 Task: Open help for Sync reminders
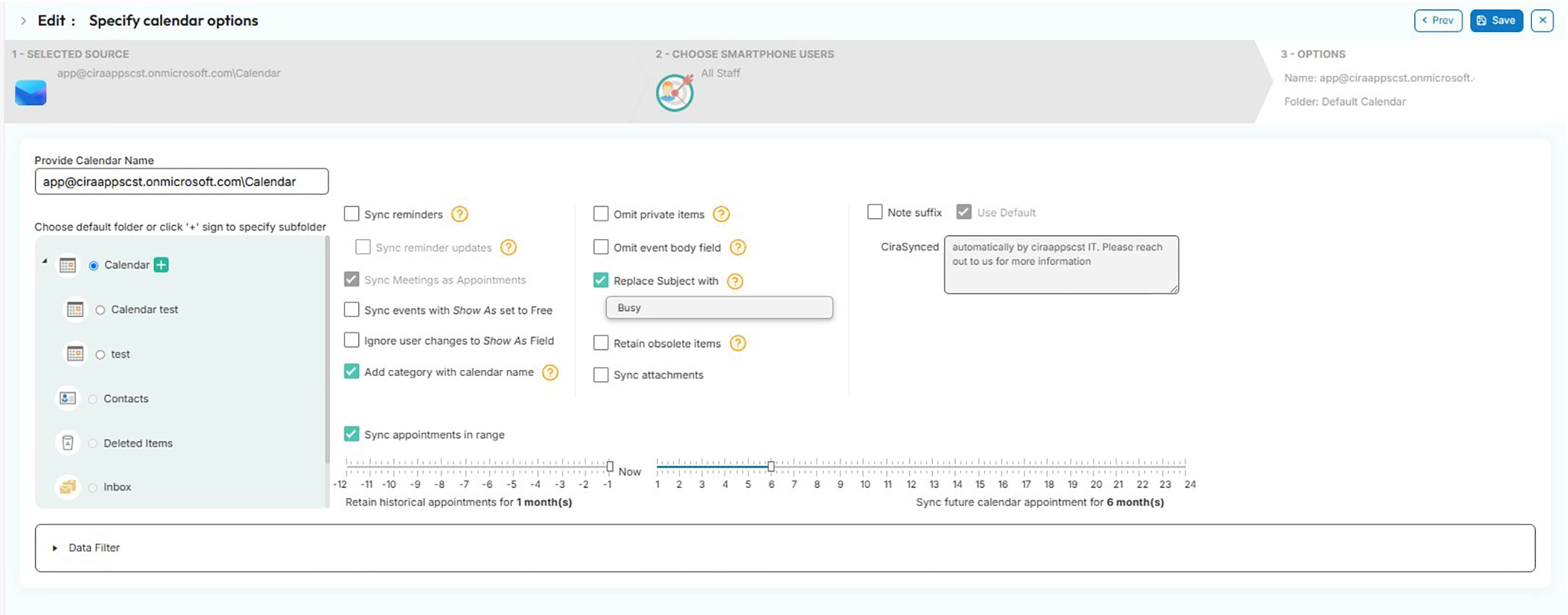(x=460, y=214)
